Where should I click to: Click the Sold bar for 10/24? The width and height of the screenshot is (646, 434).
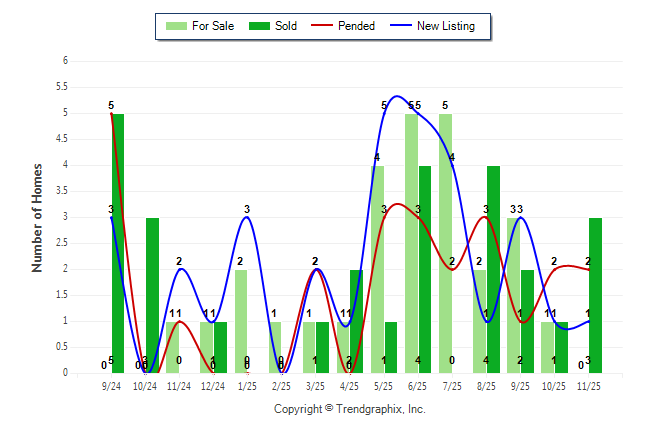click(152, 295)
